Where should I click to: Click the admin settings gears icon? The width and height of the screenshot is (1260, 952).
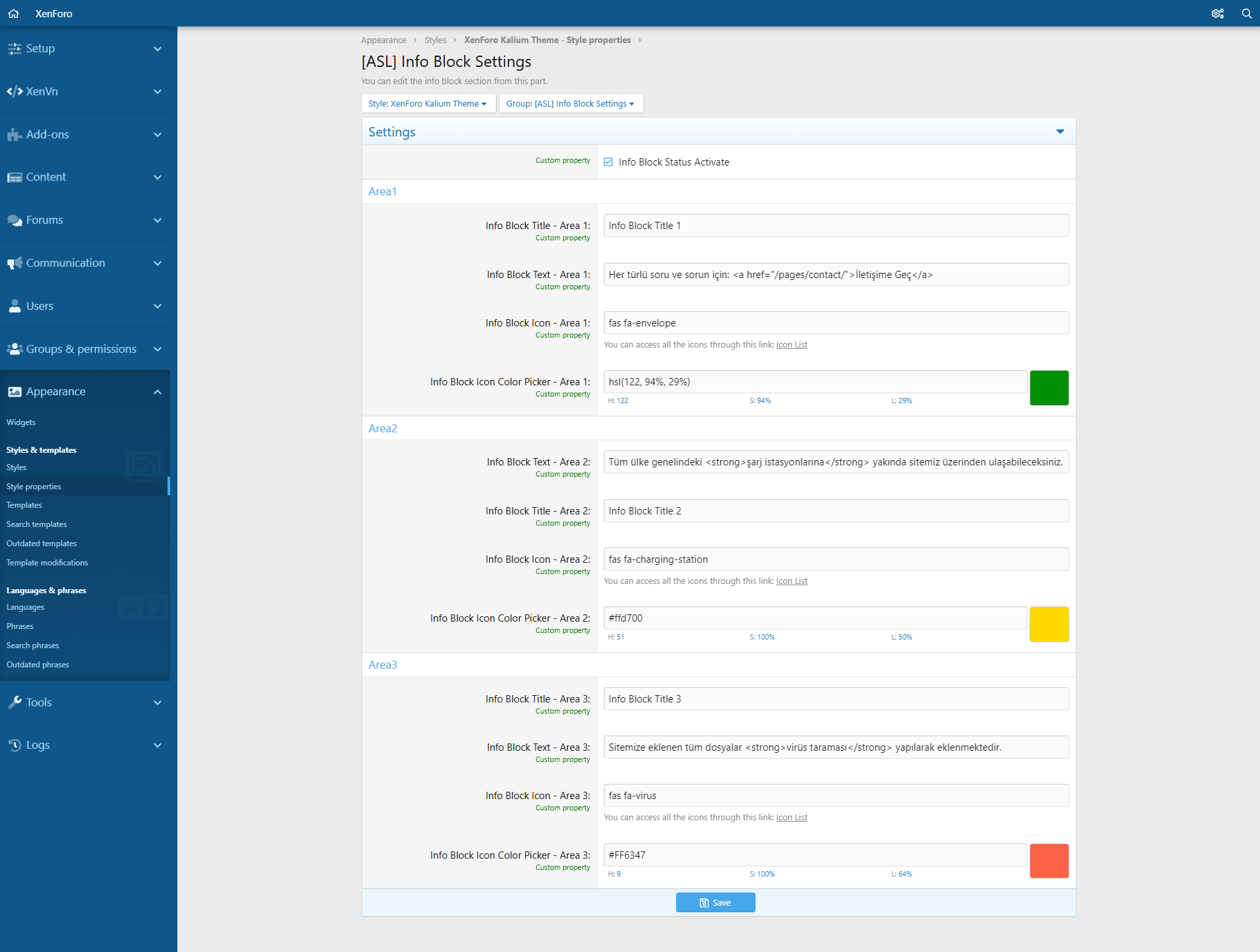coord(1217,13)
